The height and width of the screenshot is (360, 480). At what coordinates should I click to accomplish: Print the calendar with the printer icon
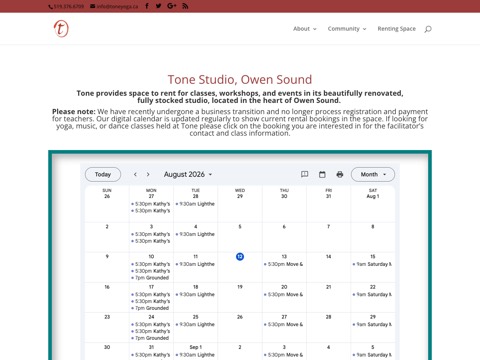pos(340,174)
